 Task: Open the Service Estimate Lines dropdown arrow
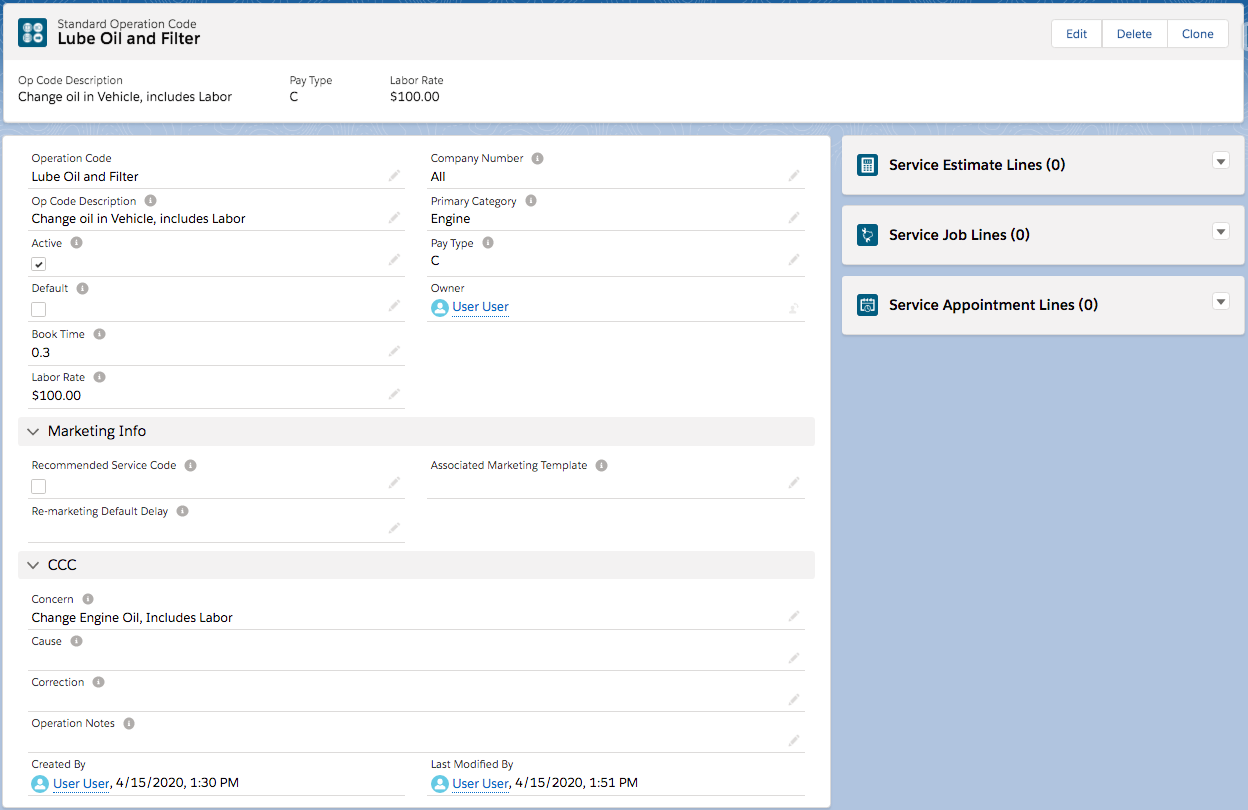(1220, 162)
